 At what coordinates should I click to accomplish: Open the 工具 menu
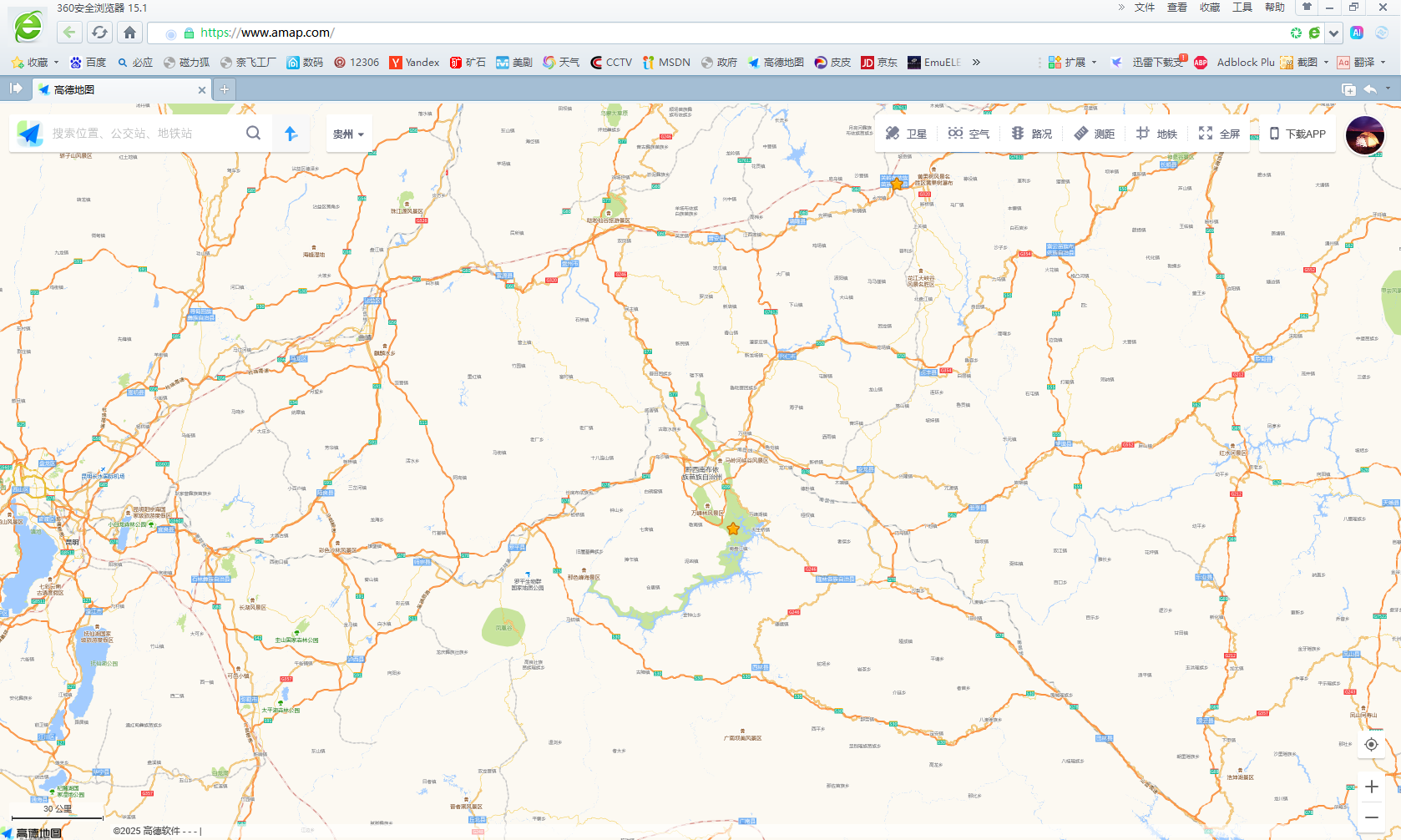click(x=1242, y=8)
